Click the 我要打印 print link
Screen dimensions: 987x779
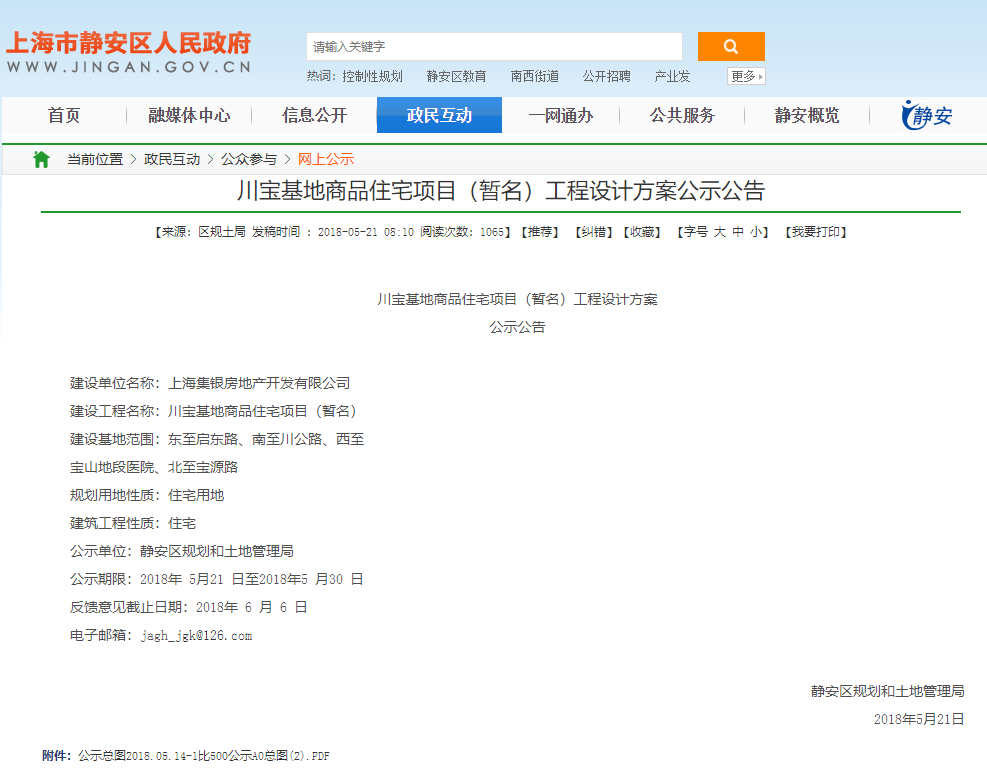pyautogui.click(x=815, y=232)
